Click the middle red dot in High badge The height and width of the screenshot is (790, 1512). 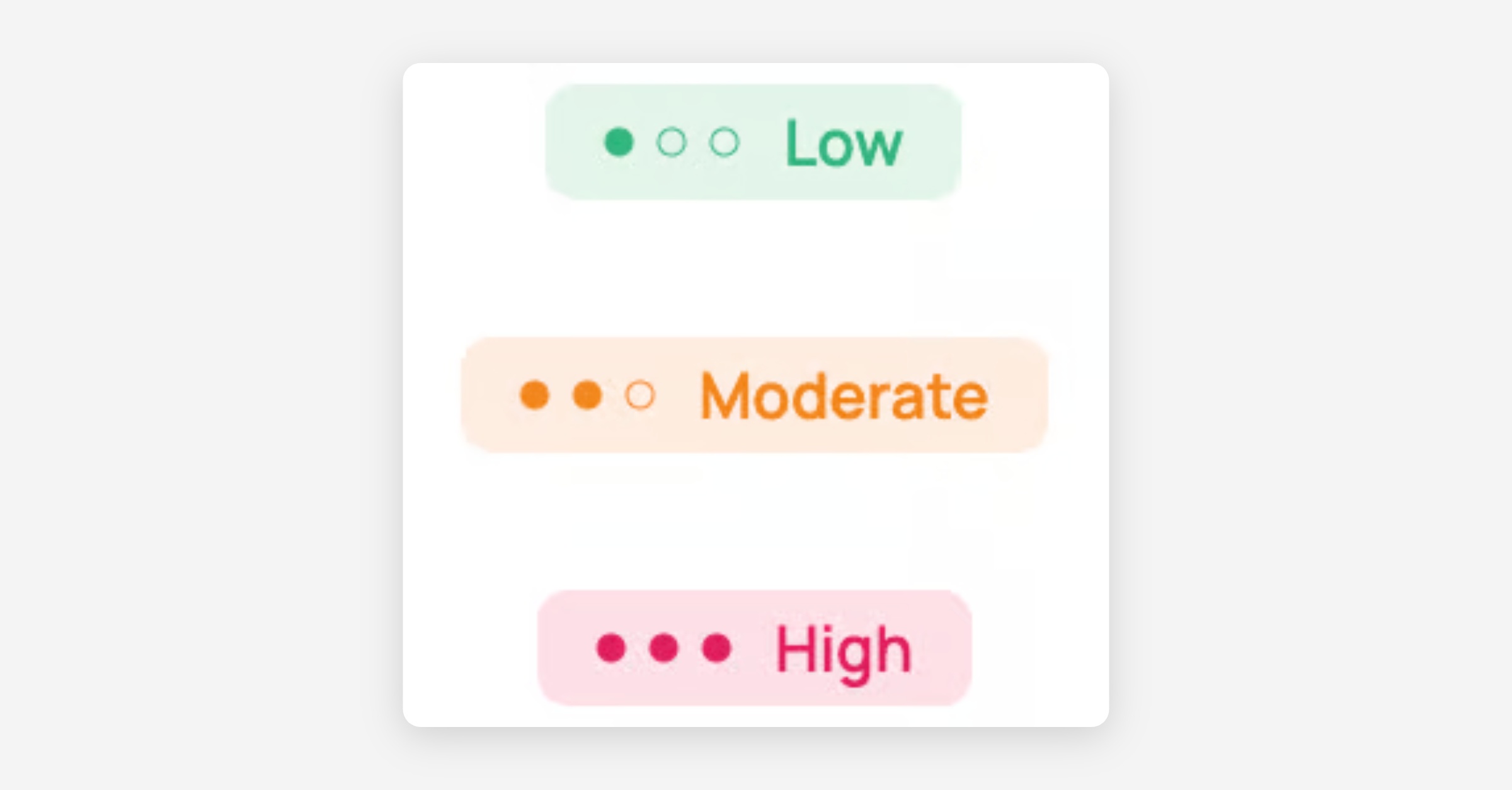pos(664,648)
